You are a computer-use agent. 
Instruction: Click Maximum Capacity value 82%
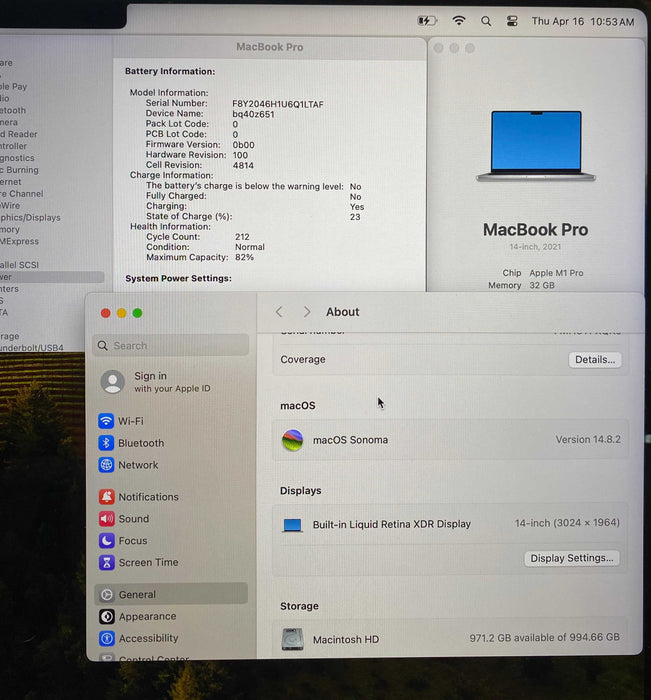(244, 257)
